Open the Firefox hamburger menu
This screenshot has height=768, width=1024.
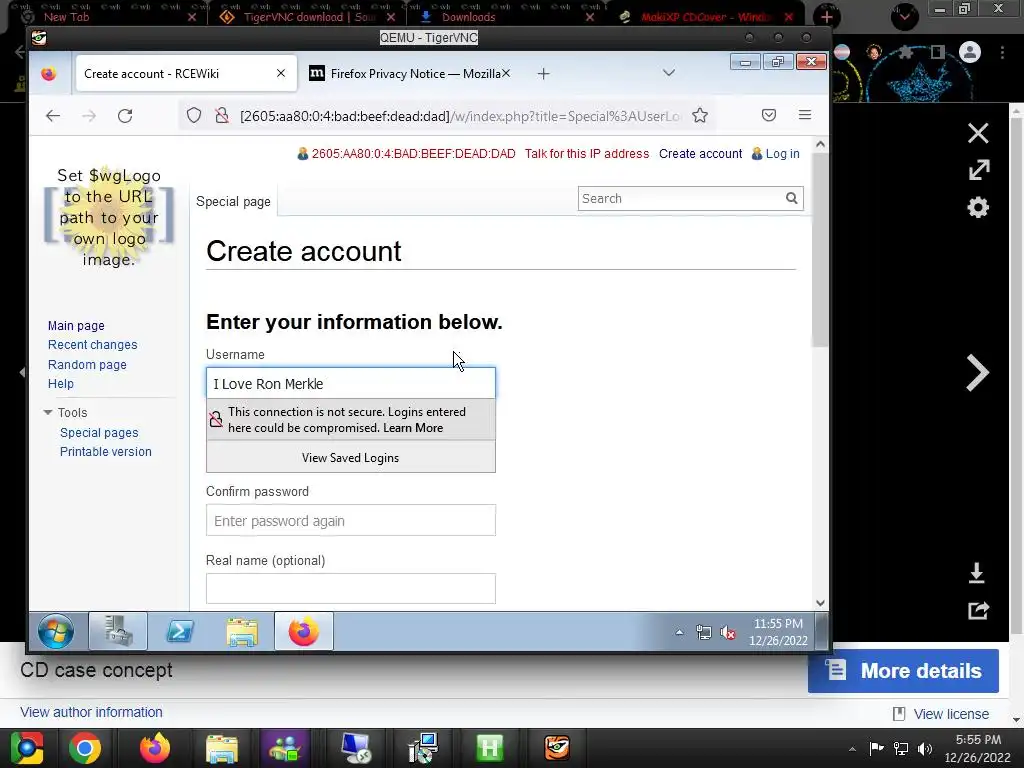click(x=805, y=115)
